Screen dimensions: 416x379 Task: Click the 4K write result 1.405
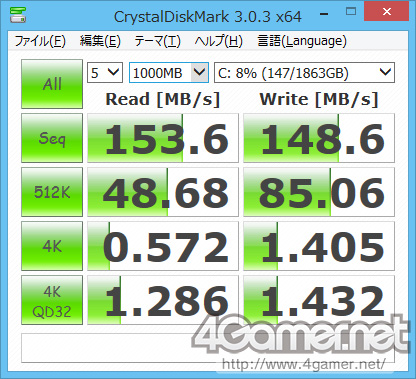pos(319,246)
